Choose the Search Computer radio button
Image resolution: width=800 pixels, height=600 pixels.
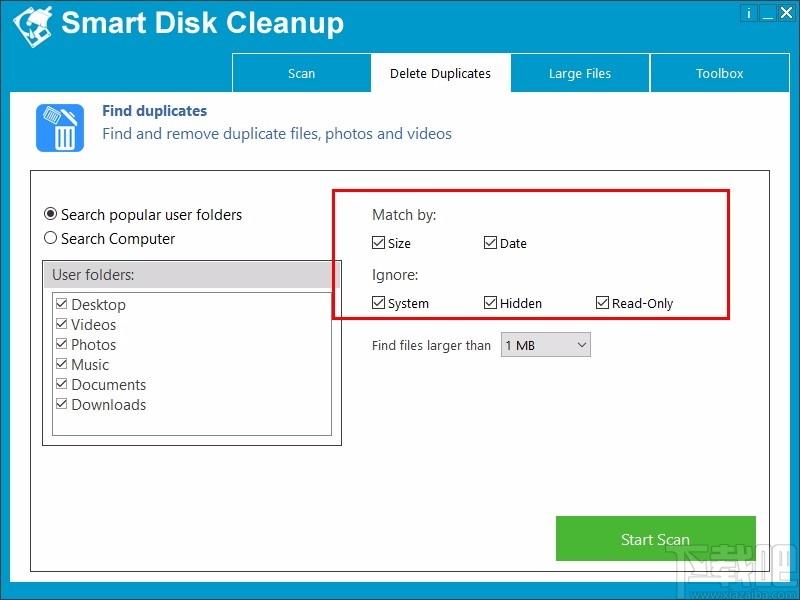click(x=110, y=238)
